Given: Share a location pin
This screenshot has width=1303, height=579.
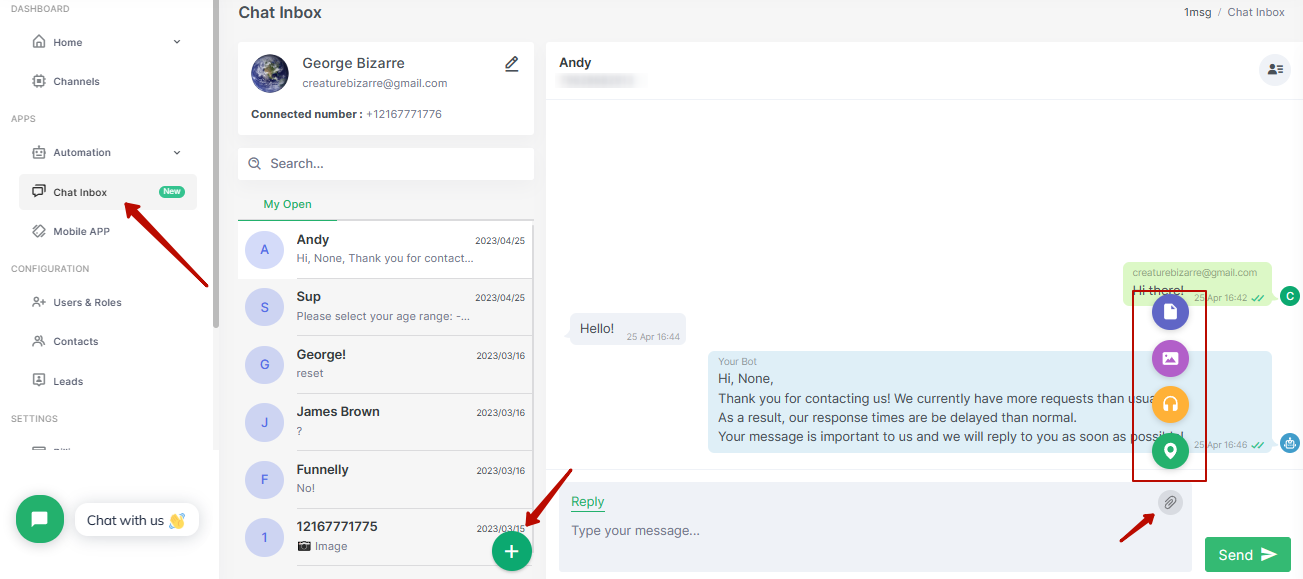Looking at the screenshot, I should click(1170, 451).
